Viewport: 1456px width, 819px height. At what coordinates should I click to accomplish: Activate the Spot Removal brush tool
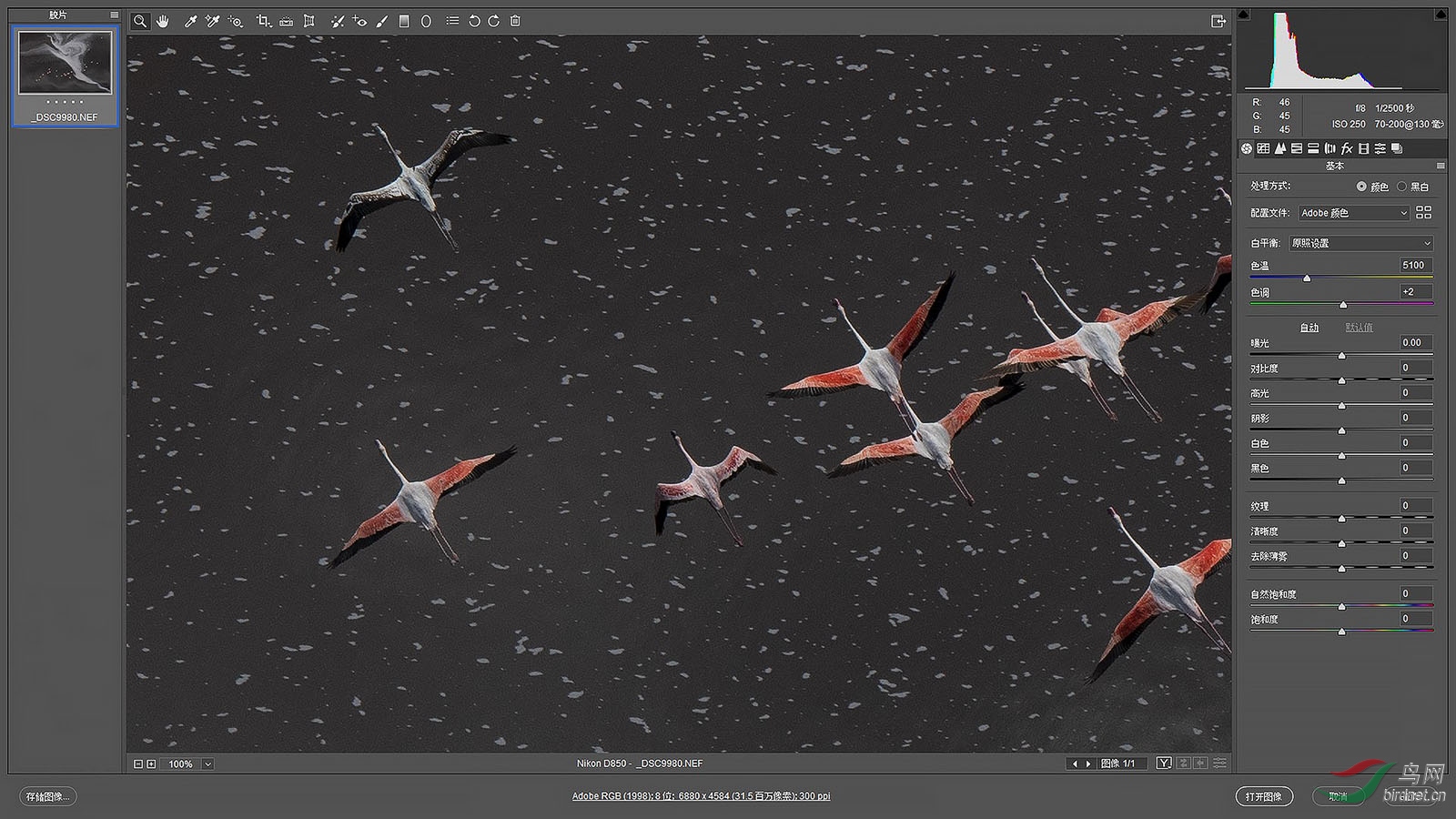(x=337, y=21)
